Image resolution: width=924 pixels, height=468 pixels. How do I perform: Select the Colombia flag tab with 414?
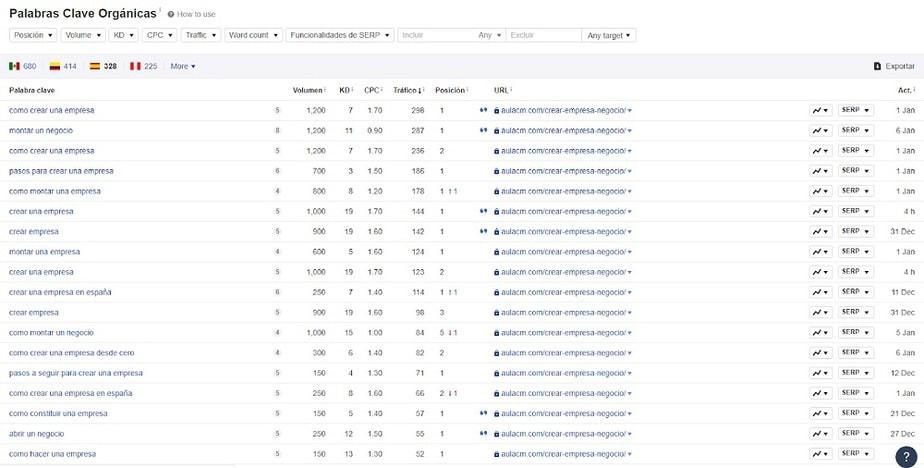tap(63, 67)
